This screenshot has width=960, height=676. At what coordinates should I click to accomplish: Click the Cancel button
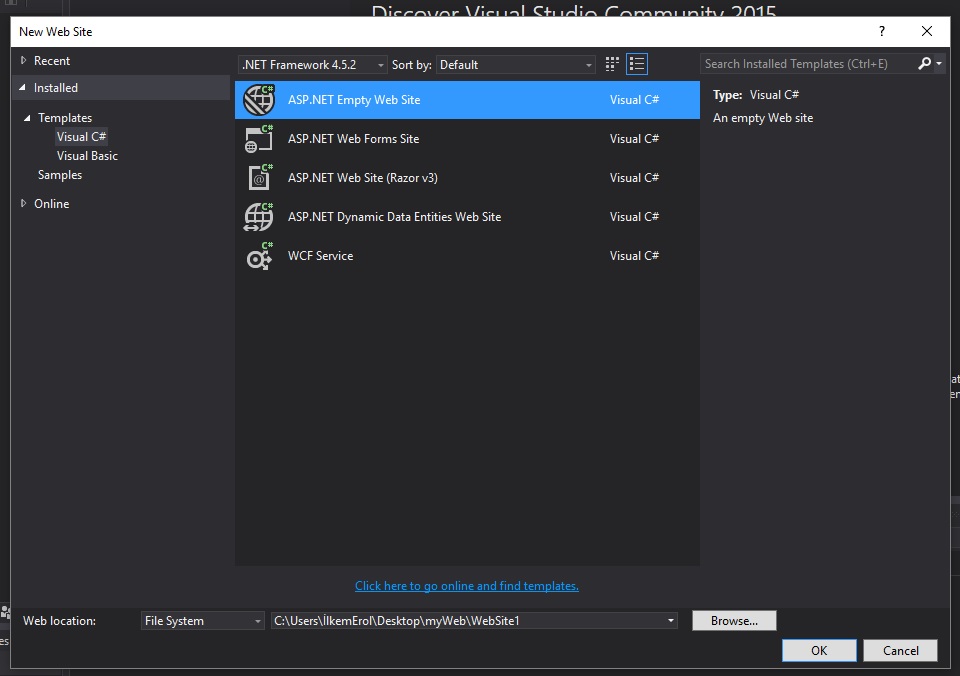coord(901,651)
